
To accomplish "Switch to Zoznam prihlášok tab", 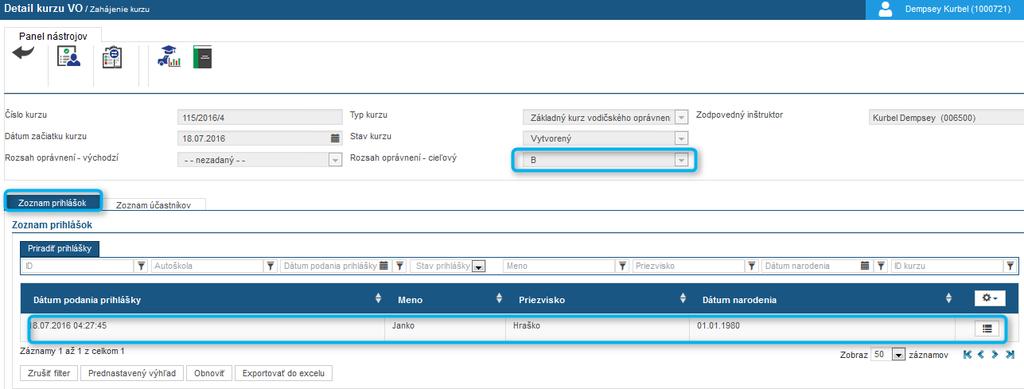I will point(53,203).
